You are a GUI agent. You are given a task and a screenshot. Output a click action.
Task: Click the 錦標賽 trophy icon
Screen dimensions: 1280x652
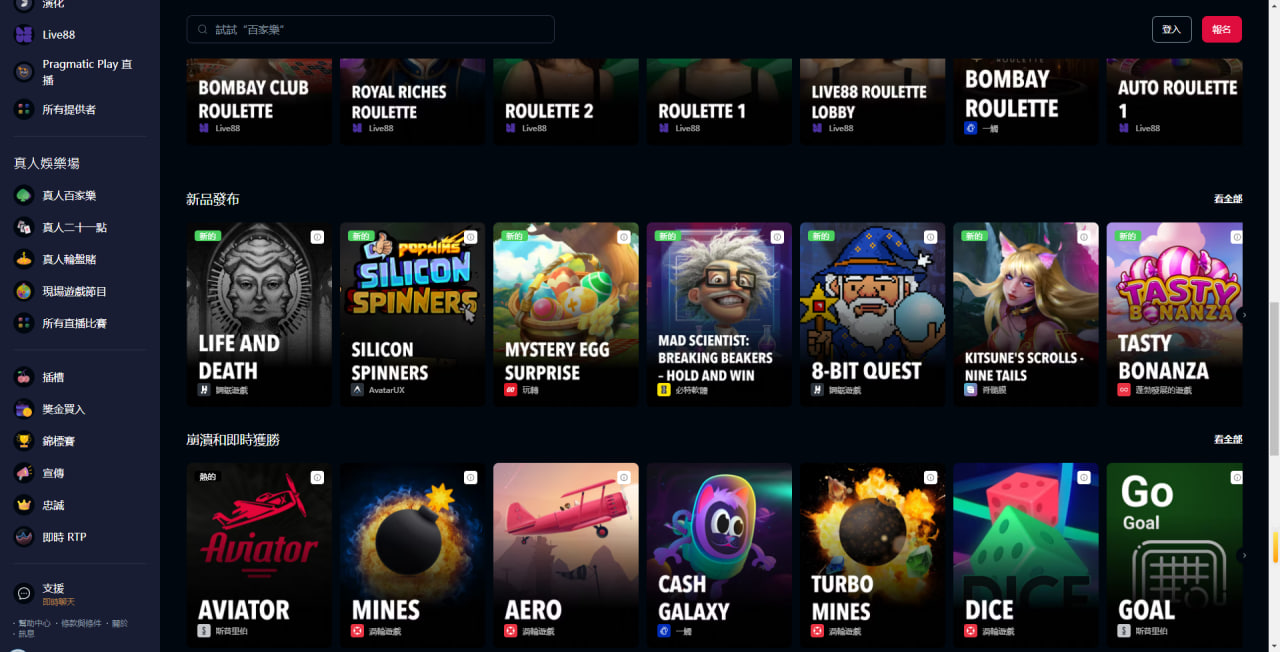[24, 441]
